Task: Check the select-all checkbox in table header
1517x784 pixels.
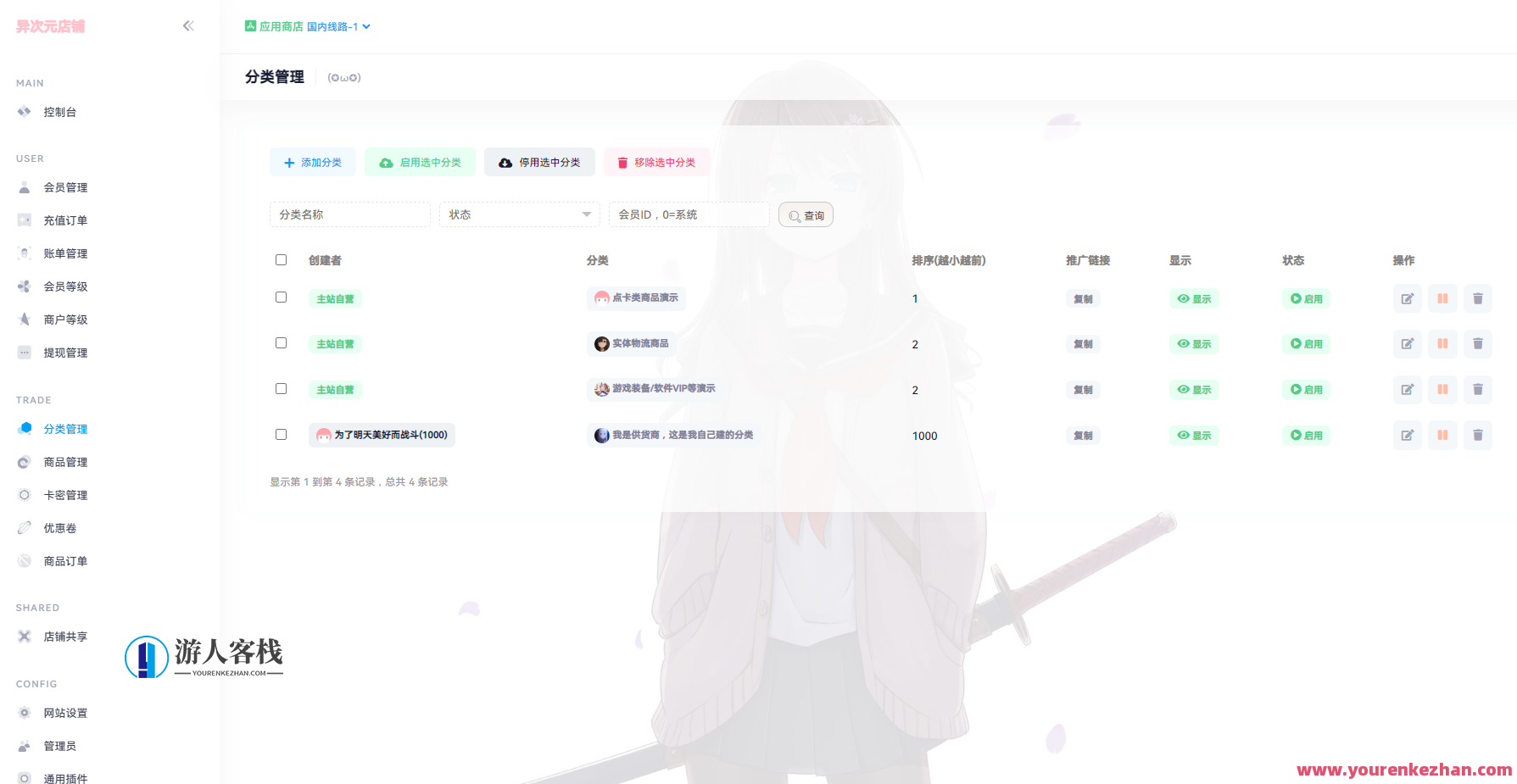Action: 281,259
